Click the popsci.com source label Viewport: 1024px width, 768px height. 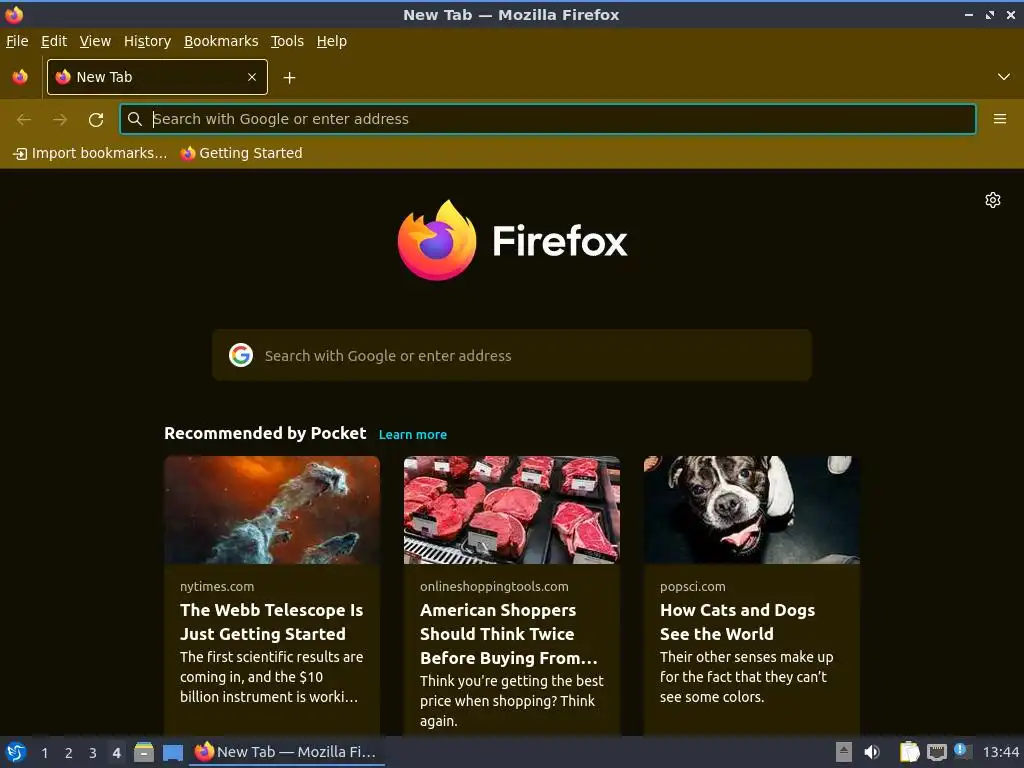[693, 586]
